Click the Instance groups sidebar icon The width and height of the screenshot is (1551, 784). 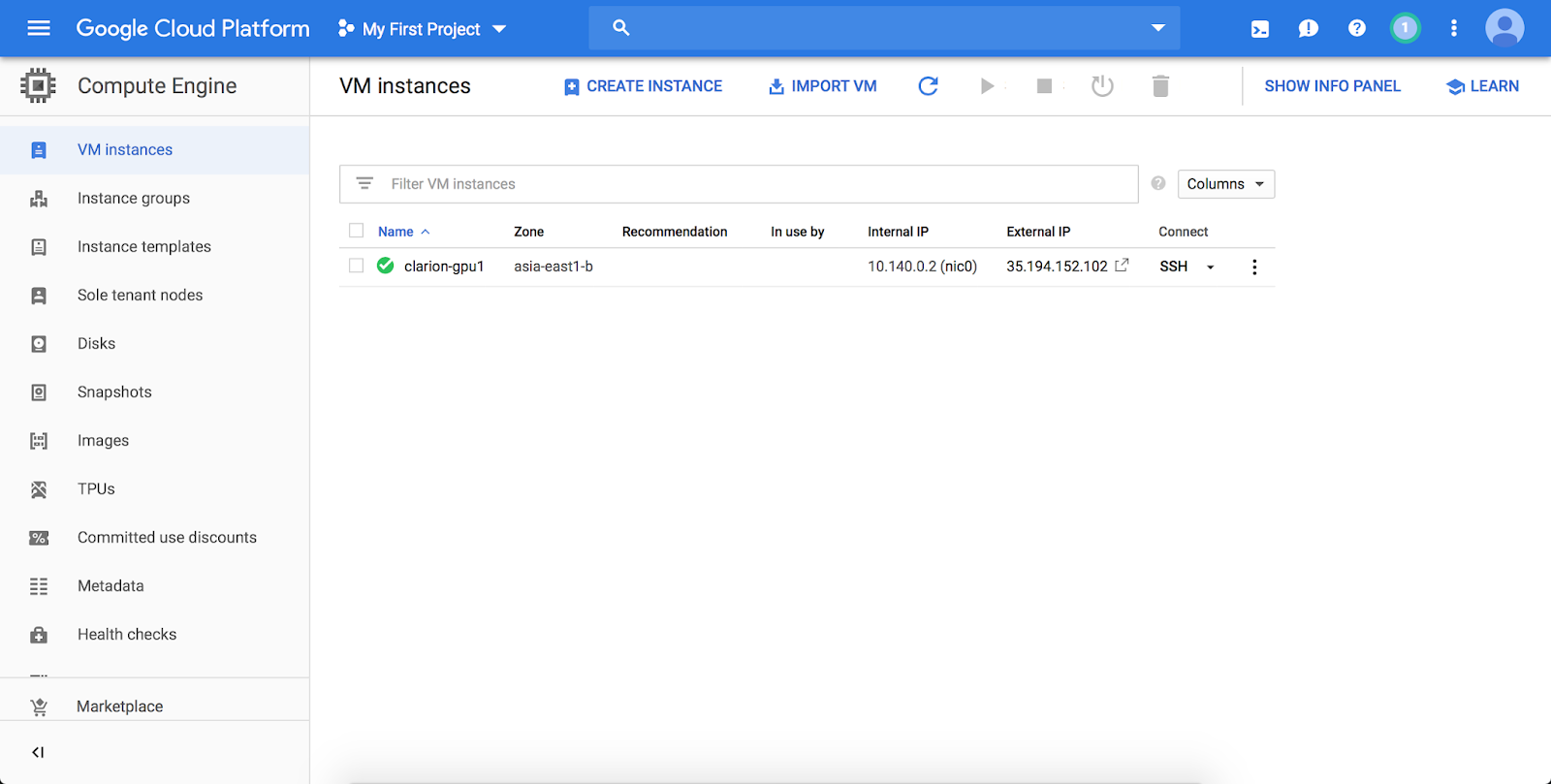39,199
